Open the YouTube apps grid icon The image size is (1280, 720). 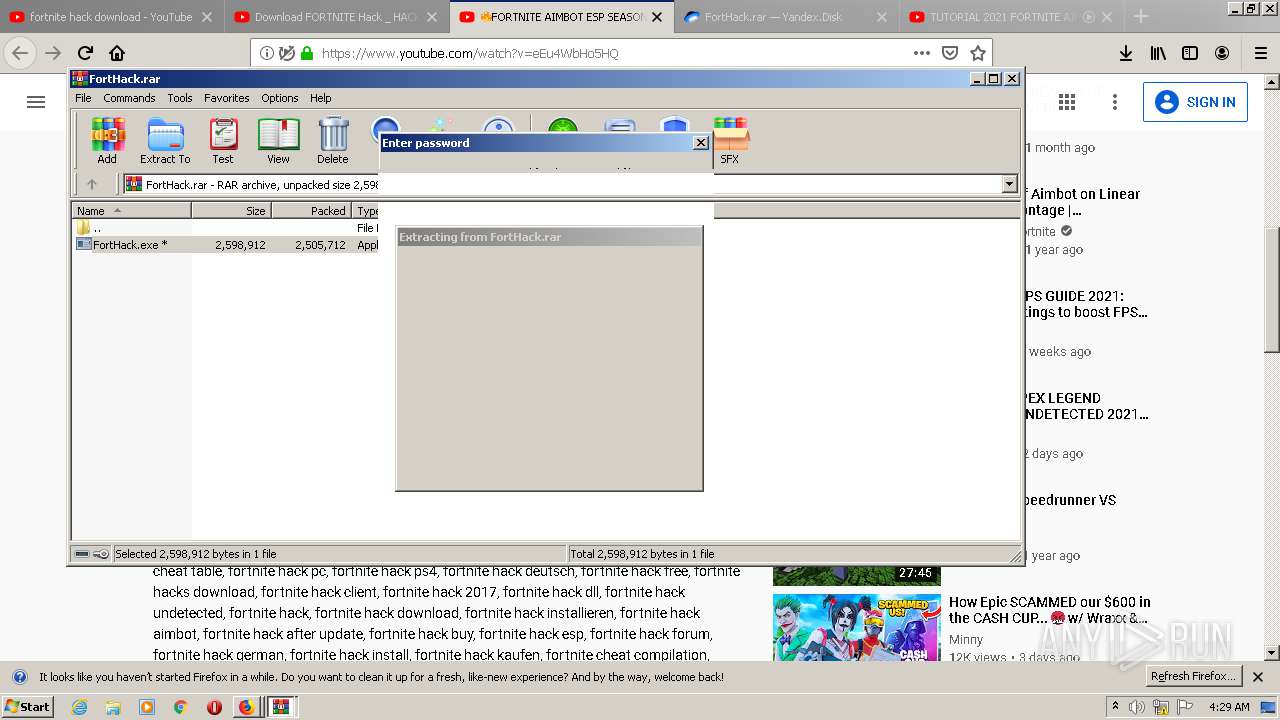1067,102
